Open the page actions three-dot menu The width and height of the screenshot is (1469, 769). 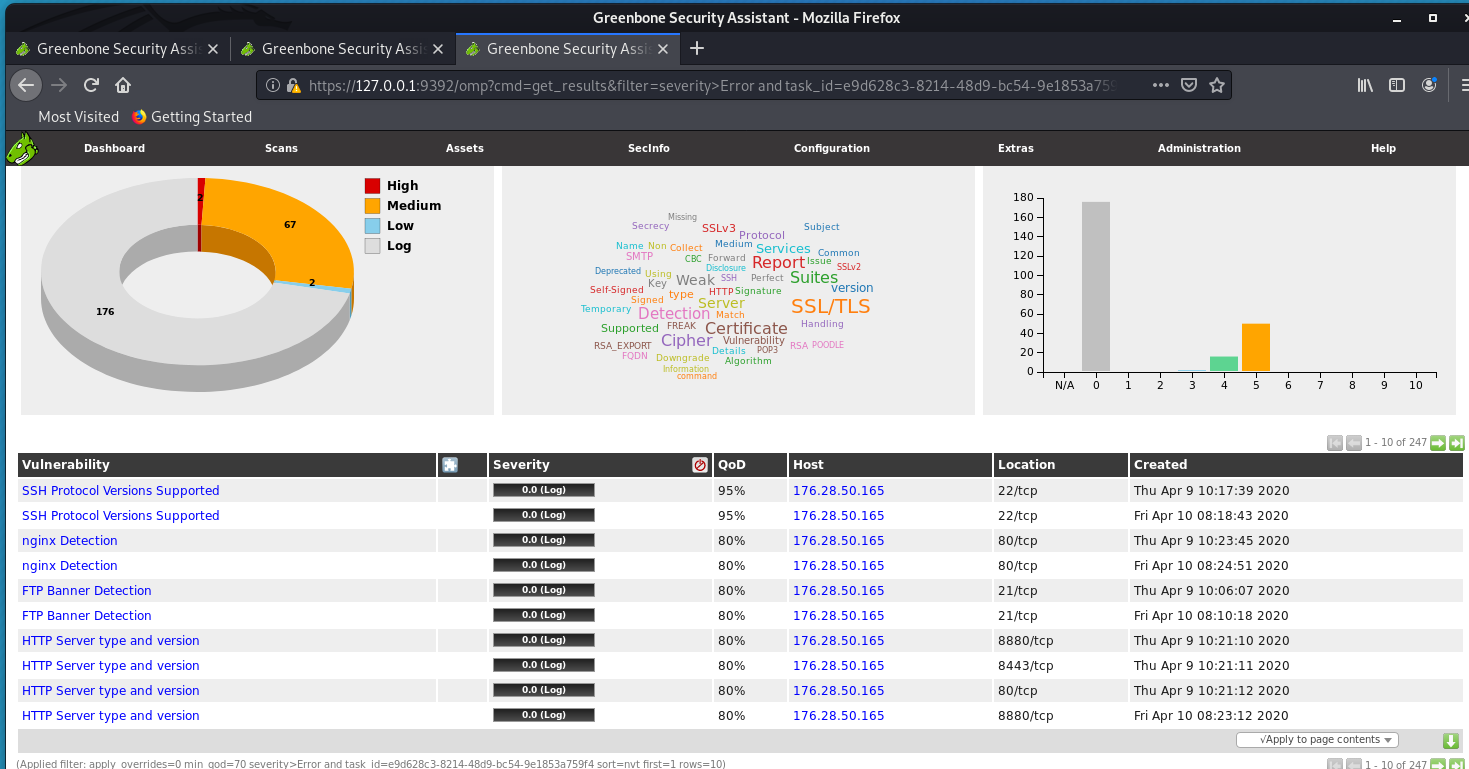(x=1161, y=85)
